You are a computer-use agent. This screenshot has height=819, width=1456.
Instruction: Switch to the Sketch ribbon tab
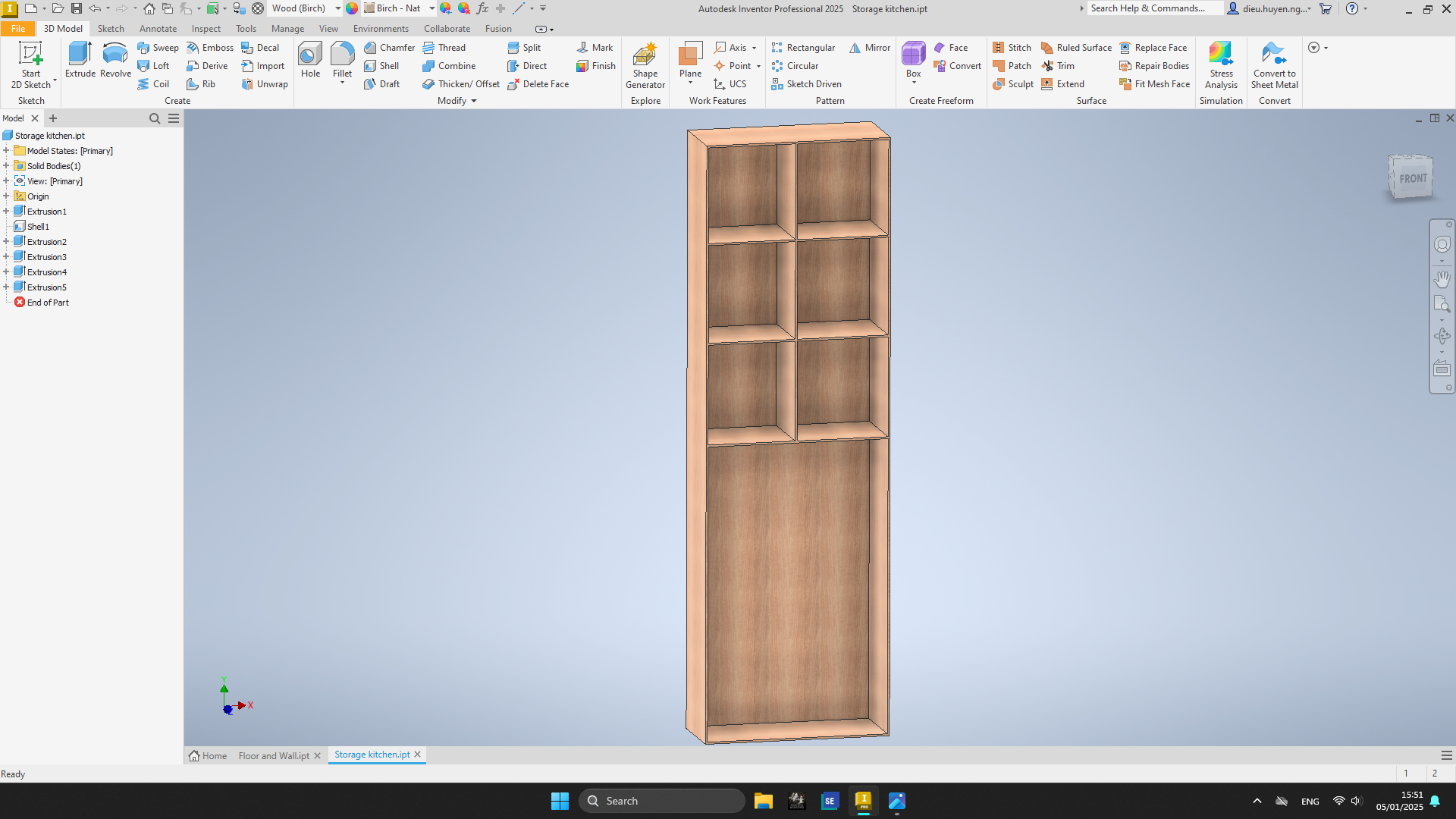point(111,28)
